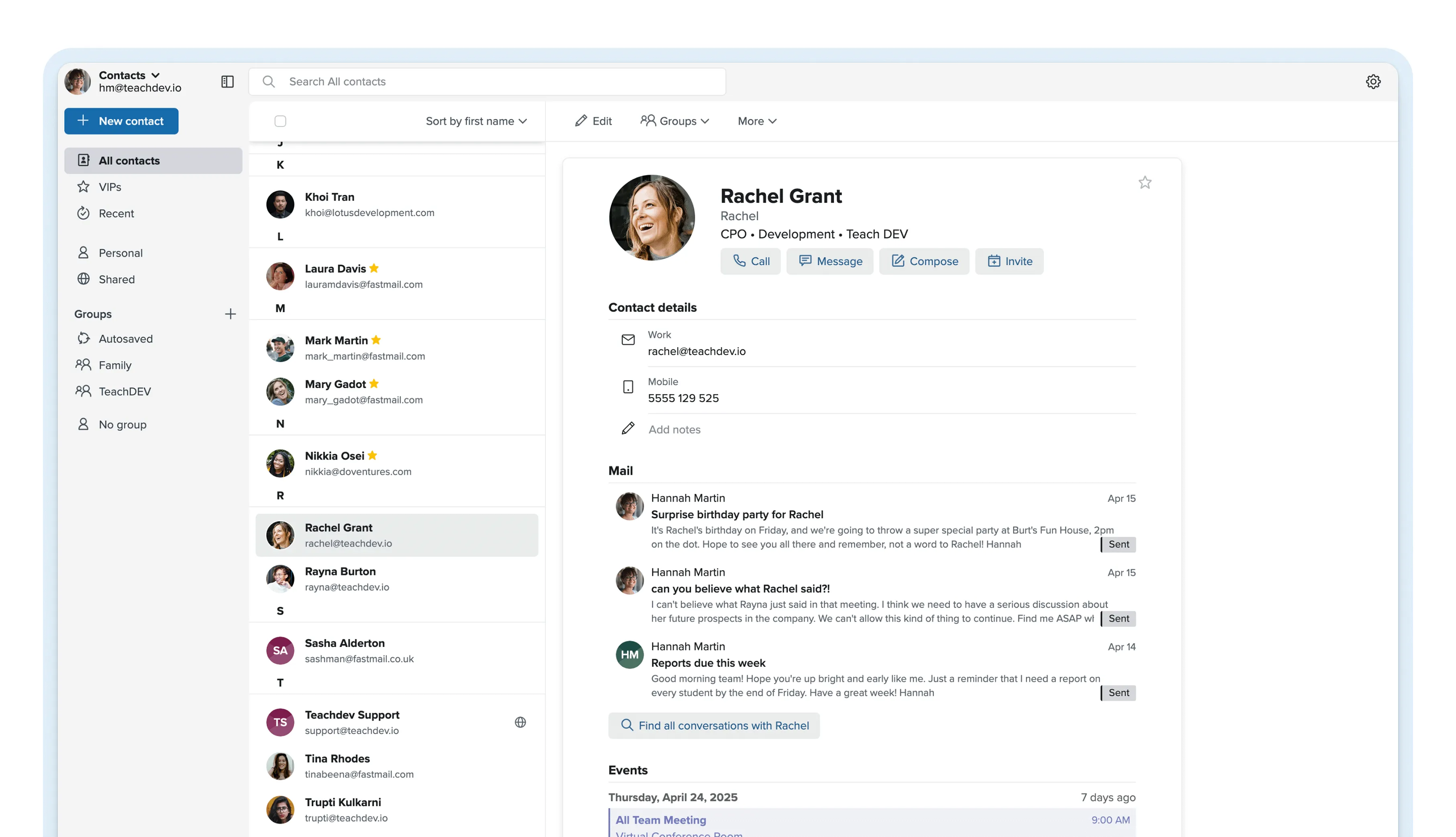Create a New contact
This screenshot has width=1456, height=837.
pyautogui.click(x=121, y=121)
